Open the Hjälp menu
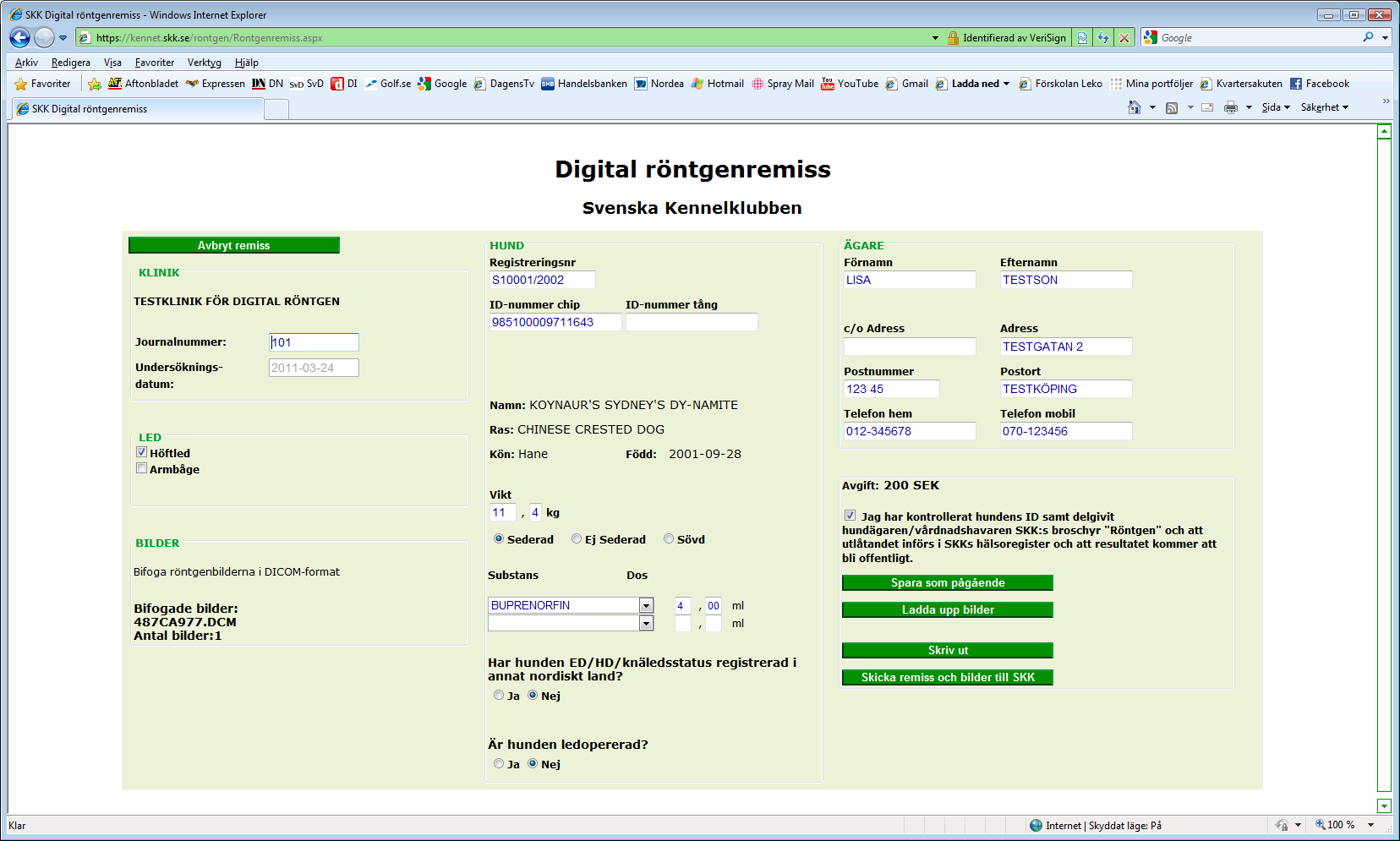1400x841 pixels. 247,63
